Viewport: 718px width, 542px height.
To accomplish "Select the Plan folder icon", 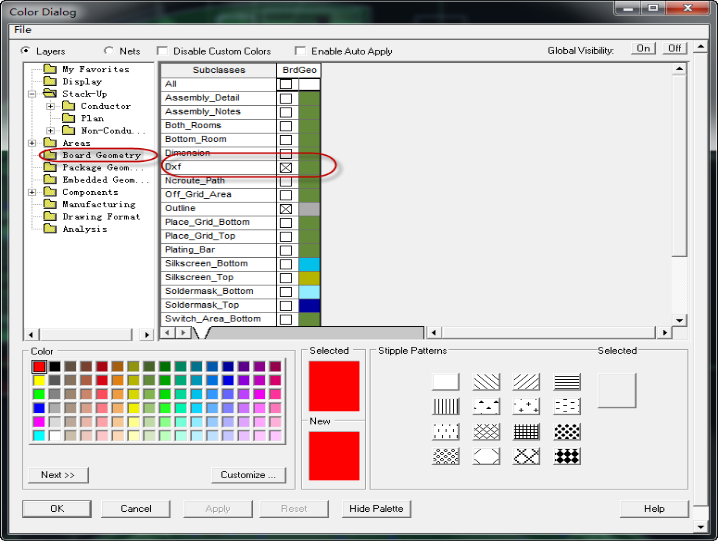I will click(x=68, y=119).
